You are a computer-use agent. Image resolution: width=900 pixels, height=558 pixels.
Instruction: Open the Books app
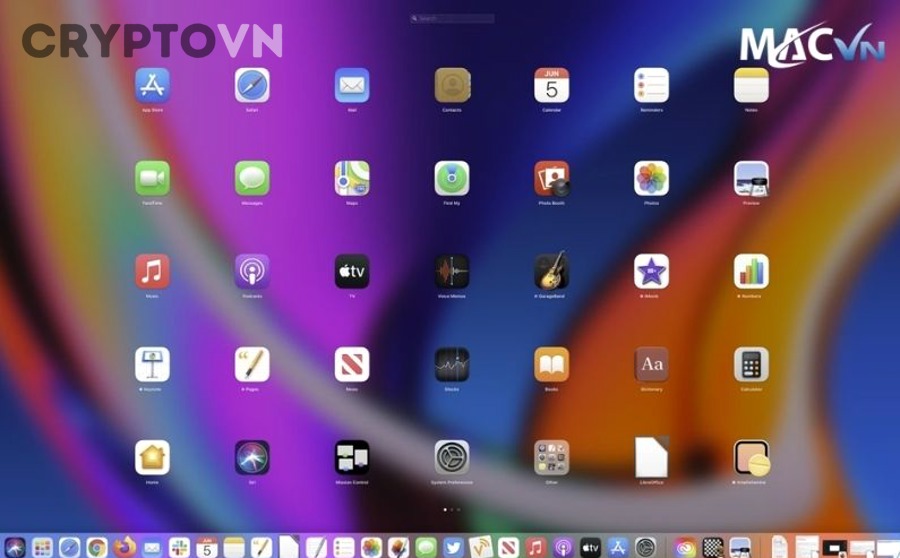pos(552,364)
